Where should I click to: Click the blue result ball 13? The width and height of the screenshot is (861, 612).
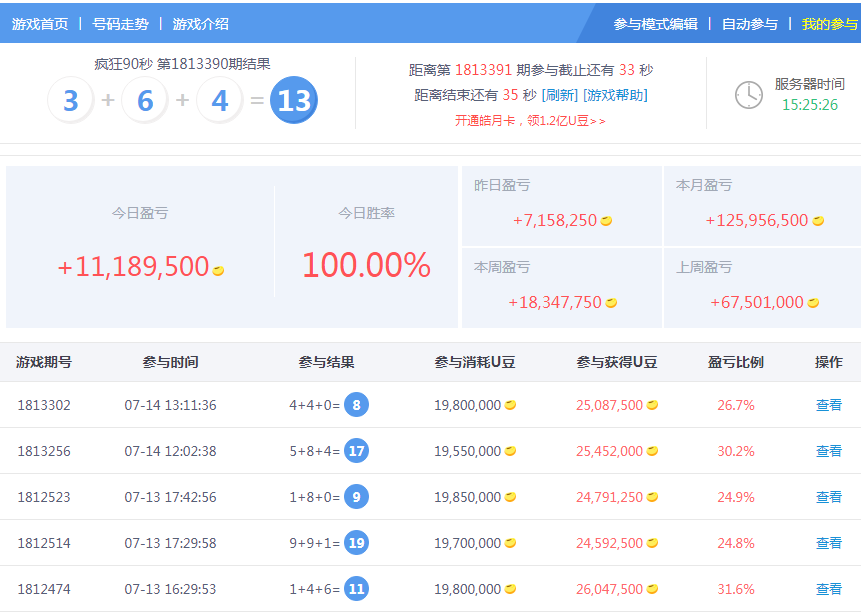294,101
